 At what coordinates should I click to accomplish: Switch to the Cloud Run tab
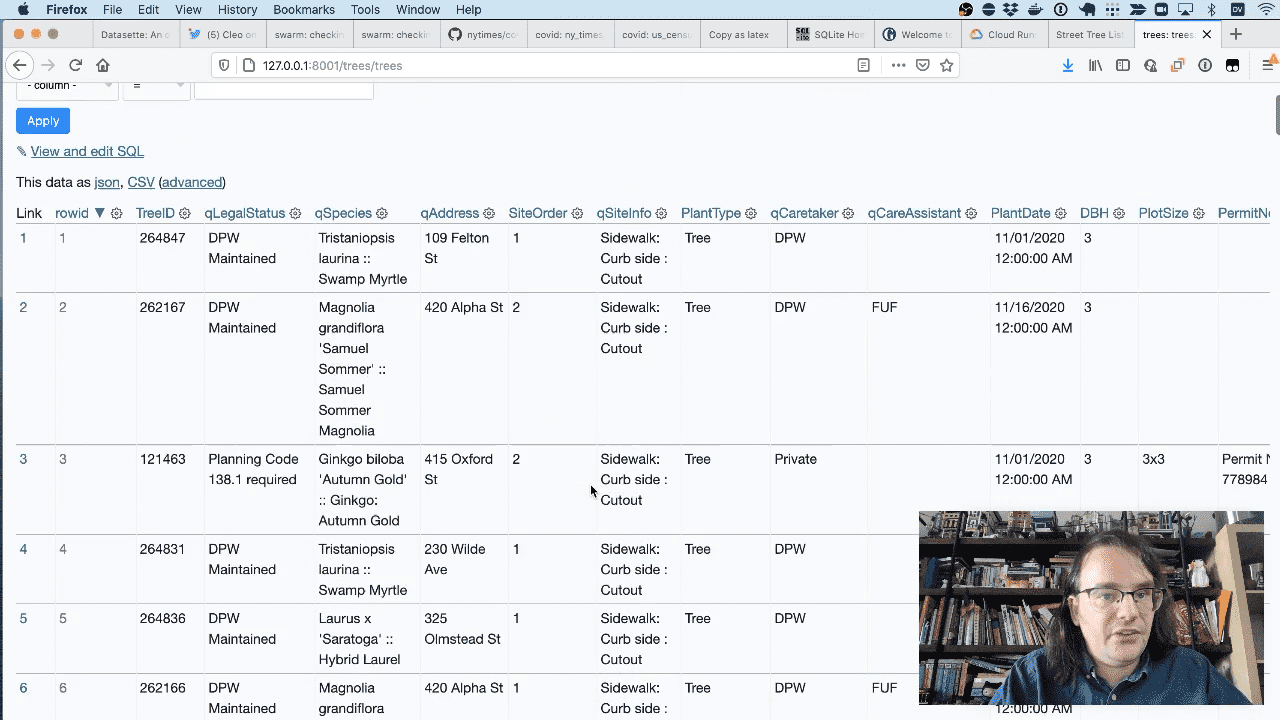pyautogui.click(x=1003, y=34)
